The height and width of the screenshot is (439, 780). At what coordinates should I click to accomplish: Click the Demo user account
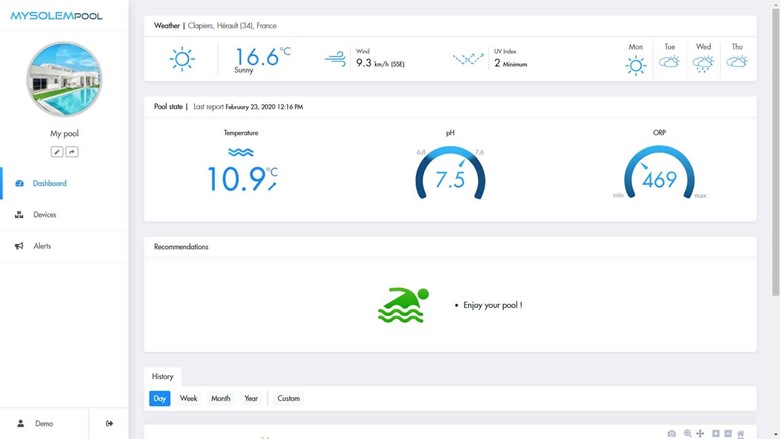point(44,423)
